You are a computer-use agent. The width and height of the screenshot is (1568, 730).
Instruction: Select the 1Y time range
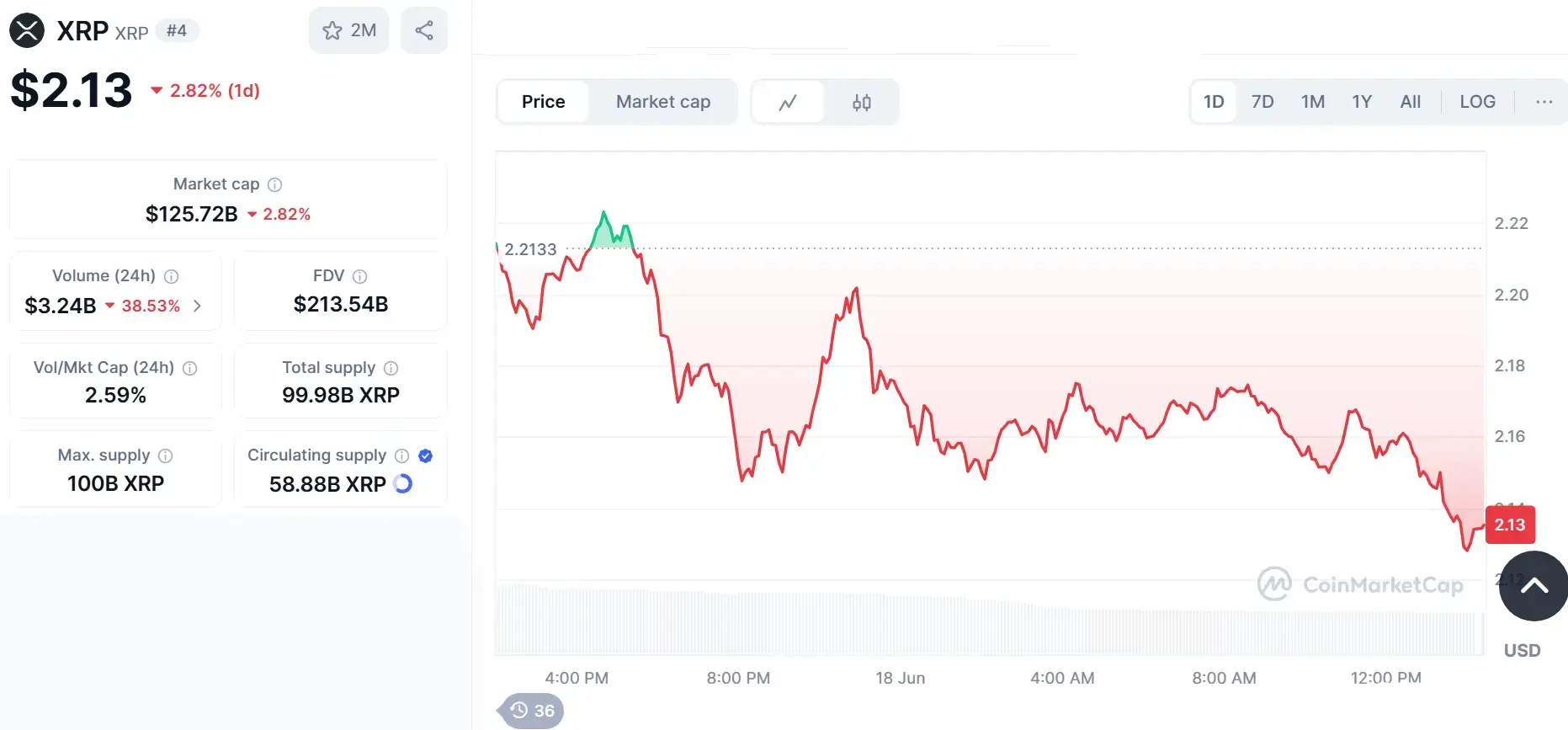pyautogui.click(x=1362, y=102)
